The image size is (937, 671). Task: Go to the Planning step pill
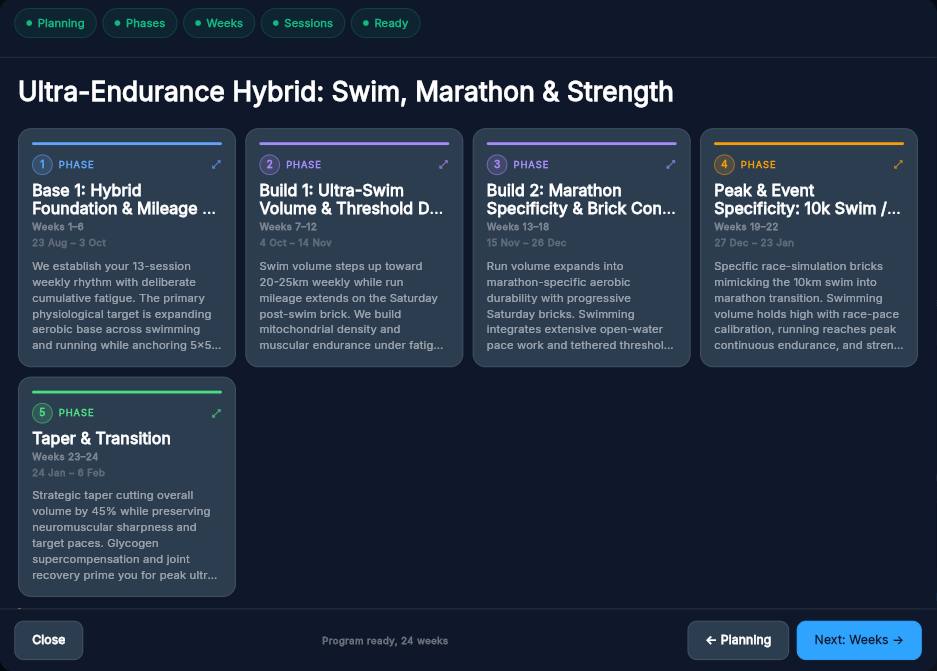tap(56, 23)
